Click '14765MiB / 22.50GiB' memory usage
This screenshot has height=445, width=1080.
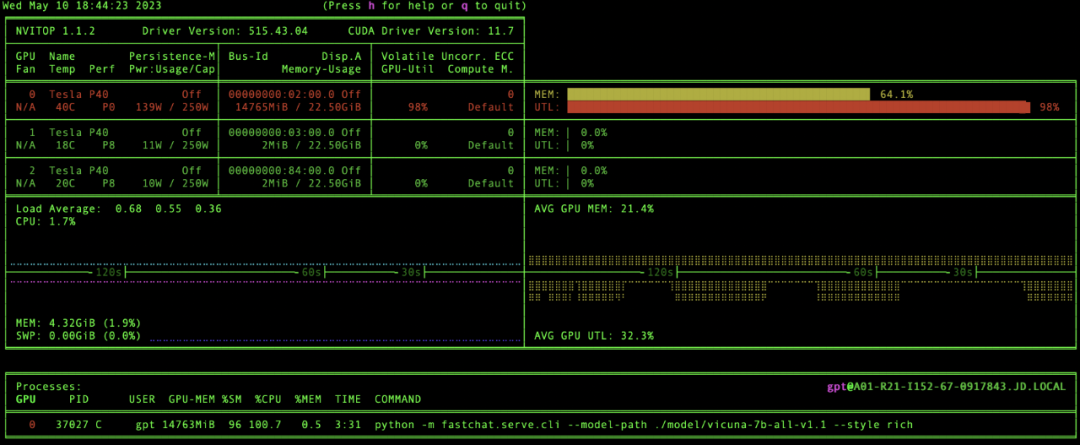pos(298,107)
